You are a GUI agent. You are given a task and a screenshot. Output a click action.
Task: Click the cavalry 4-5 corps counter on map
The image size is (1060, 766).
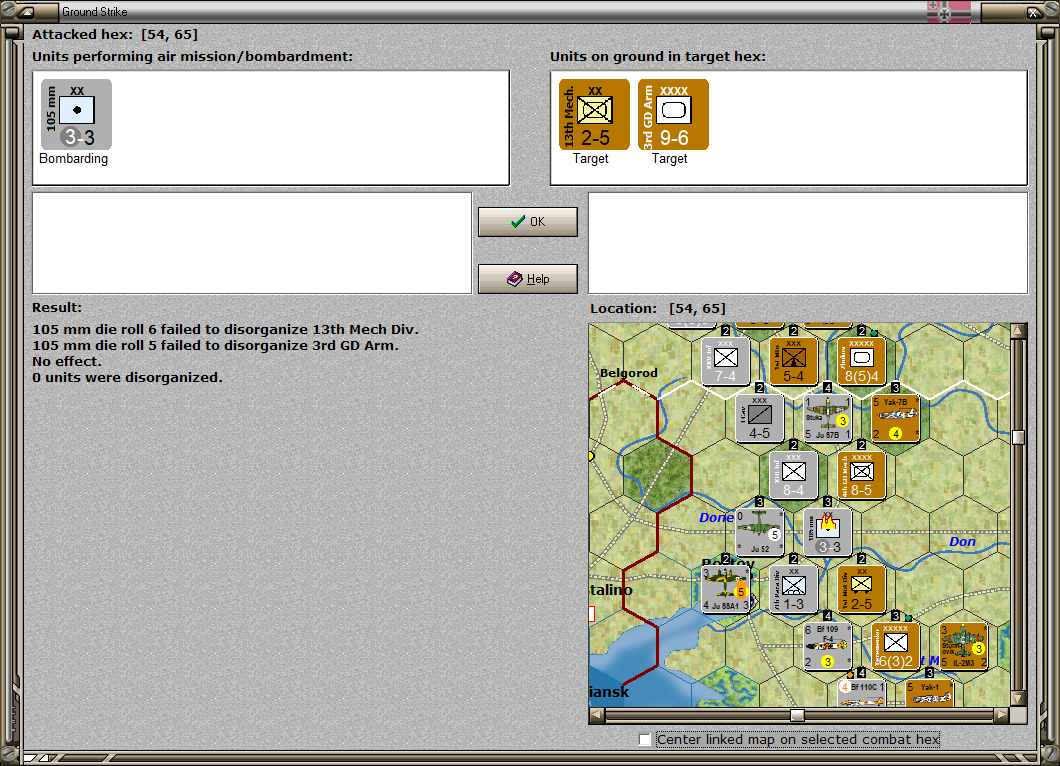coord(759,418)
